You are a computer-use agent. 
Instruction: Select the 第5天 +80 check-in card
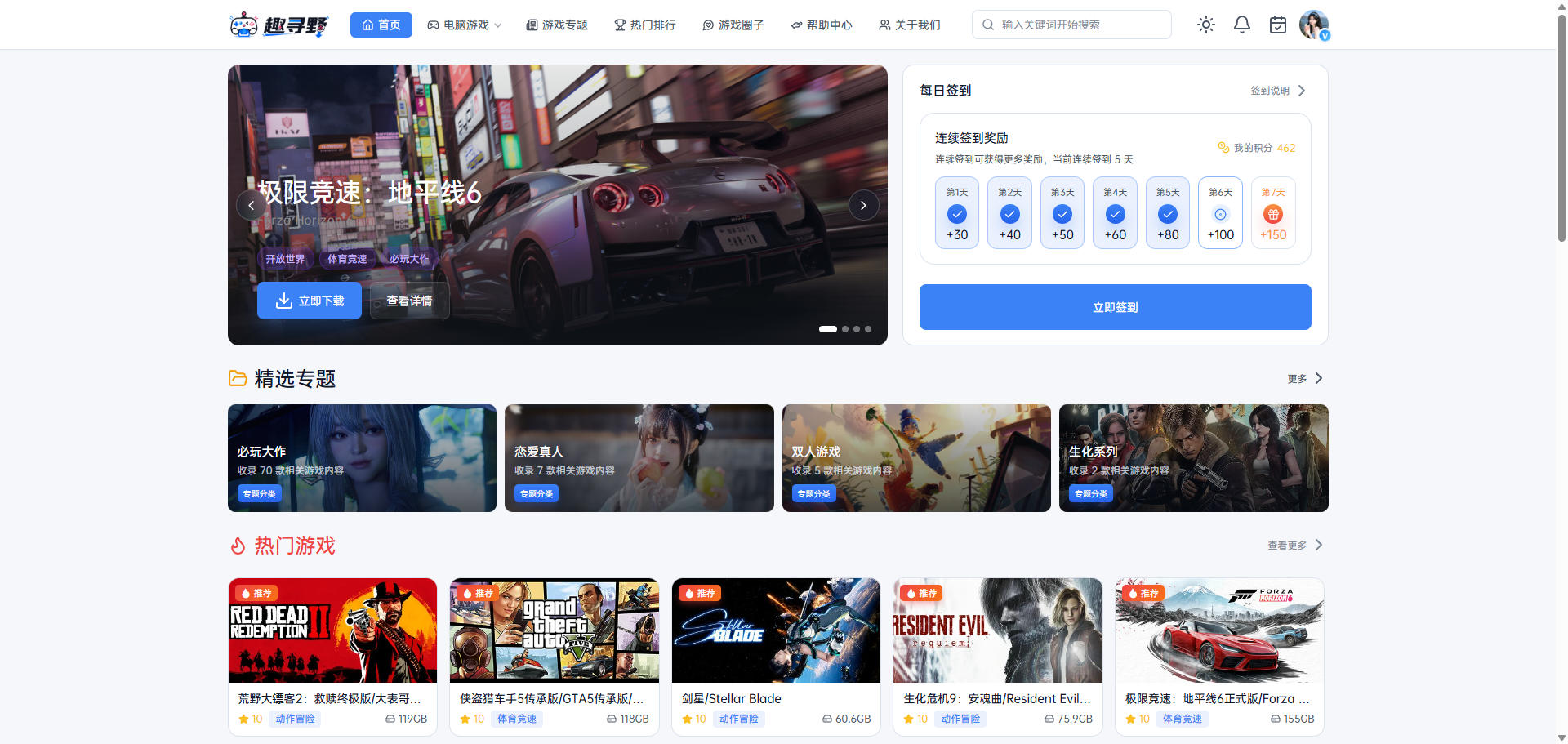click(x=1168, y=212)
